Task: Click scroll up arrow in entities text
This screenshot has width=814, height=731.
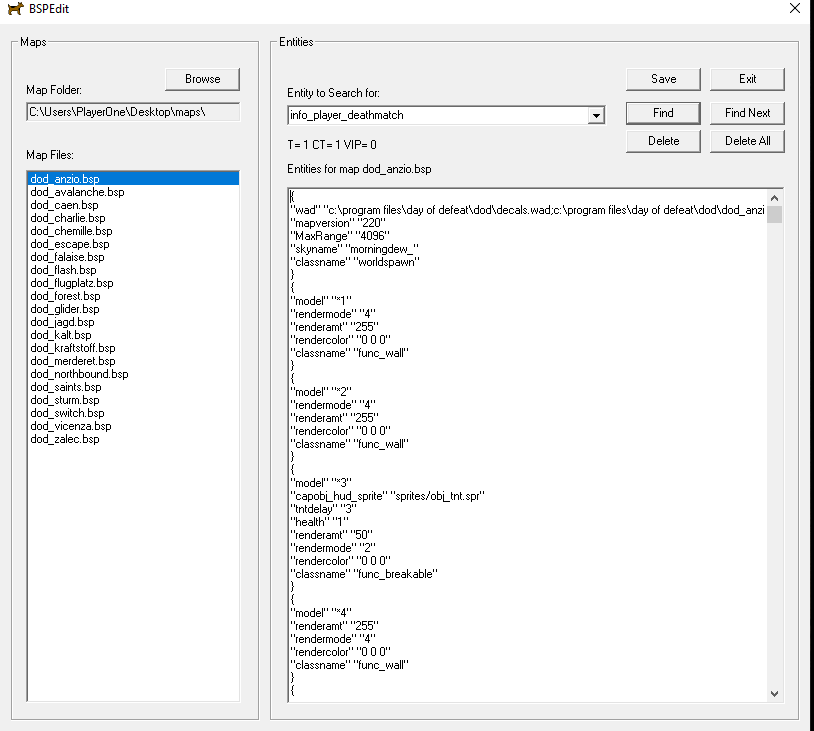Action: pos(775,198)
